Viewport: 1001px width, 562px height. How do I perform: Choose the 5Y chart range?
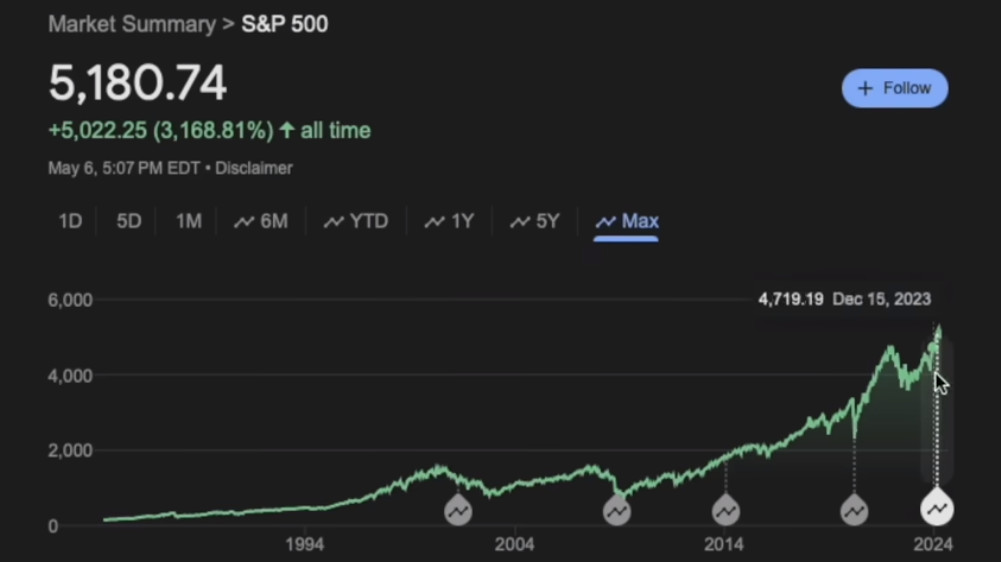(x=535, y=221)
